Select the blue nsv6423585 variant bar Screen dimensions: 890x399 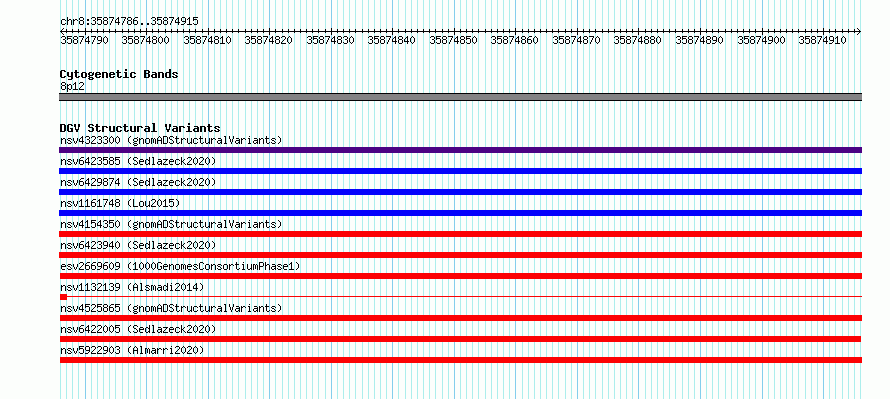[x=460, y=171]
